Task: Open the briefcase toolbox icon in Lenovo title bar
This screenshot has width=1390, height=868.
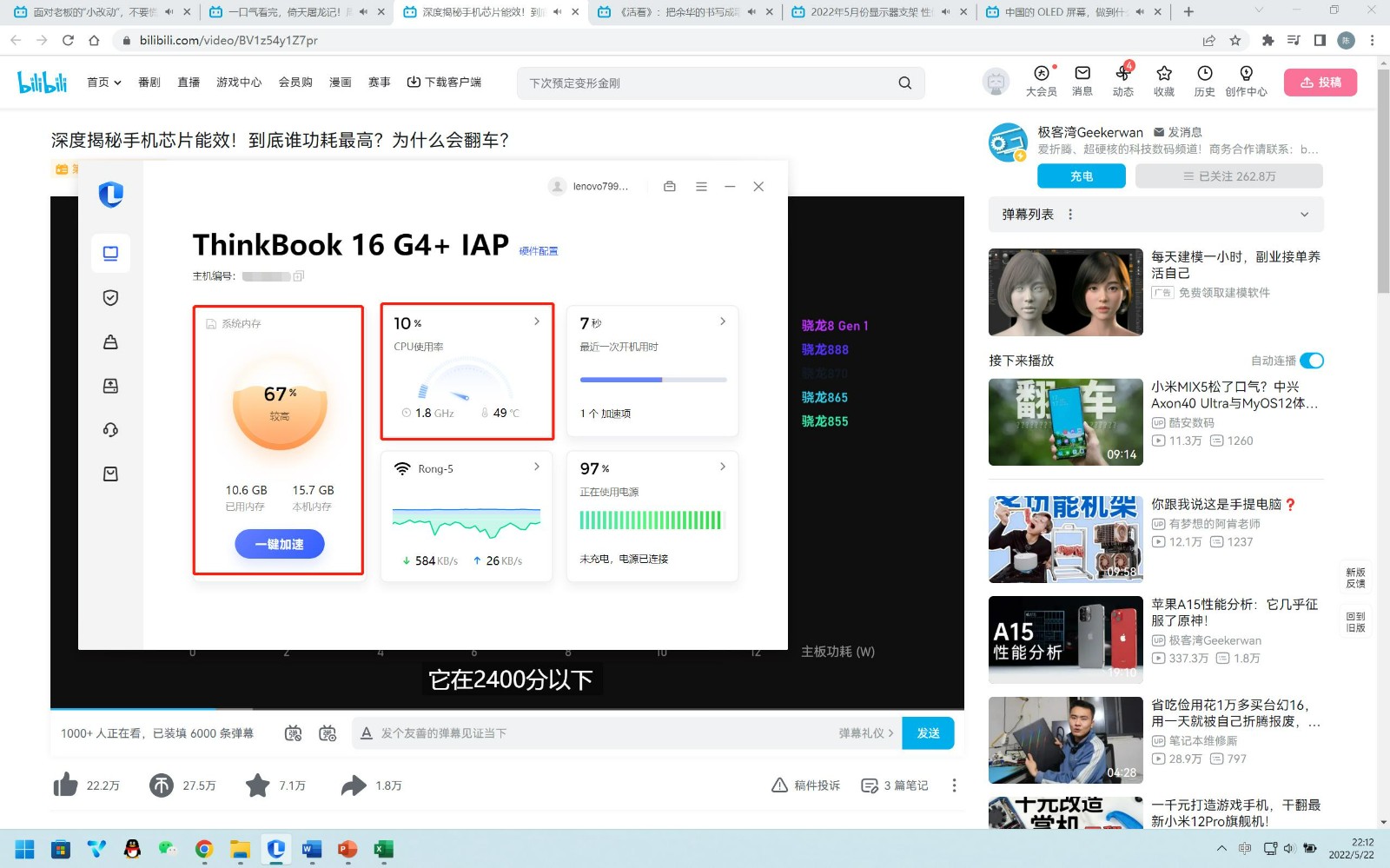Action: pyautogui.click(x=670, y=187)
